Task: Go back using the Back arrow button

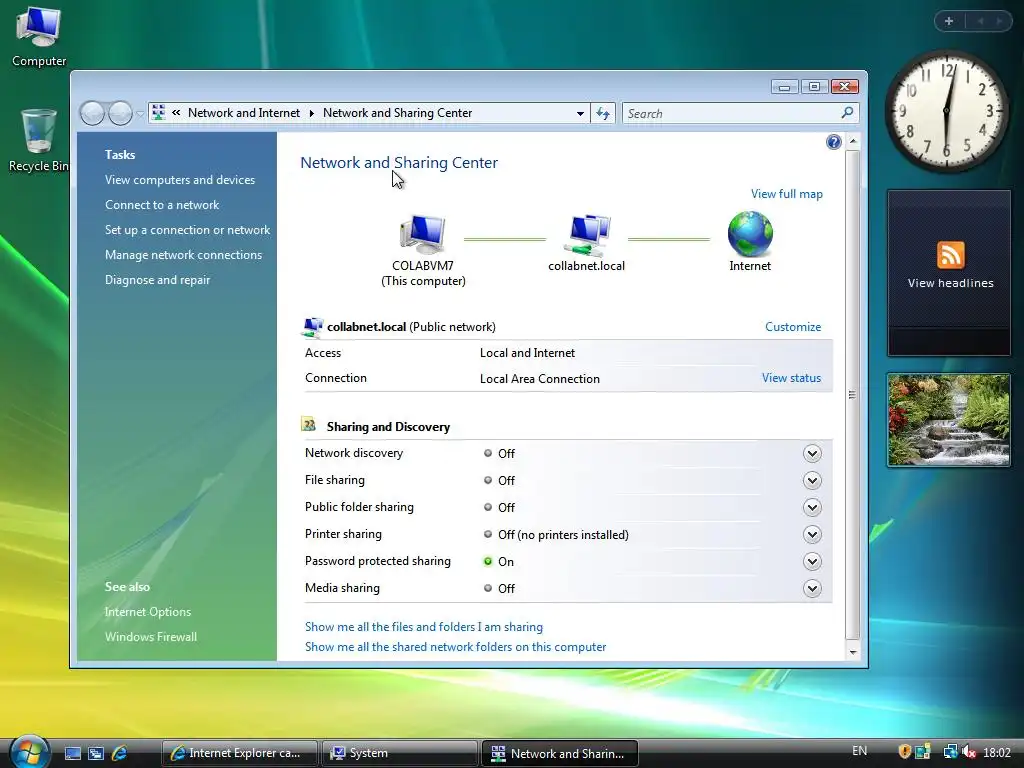Action: click(92, 114)
